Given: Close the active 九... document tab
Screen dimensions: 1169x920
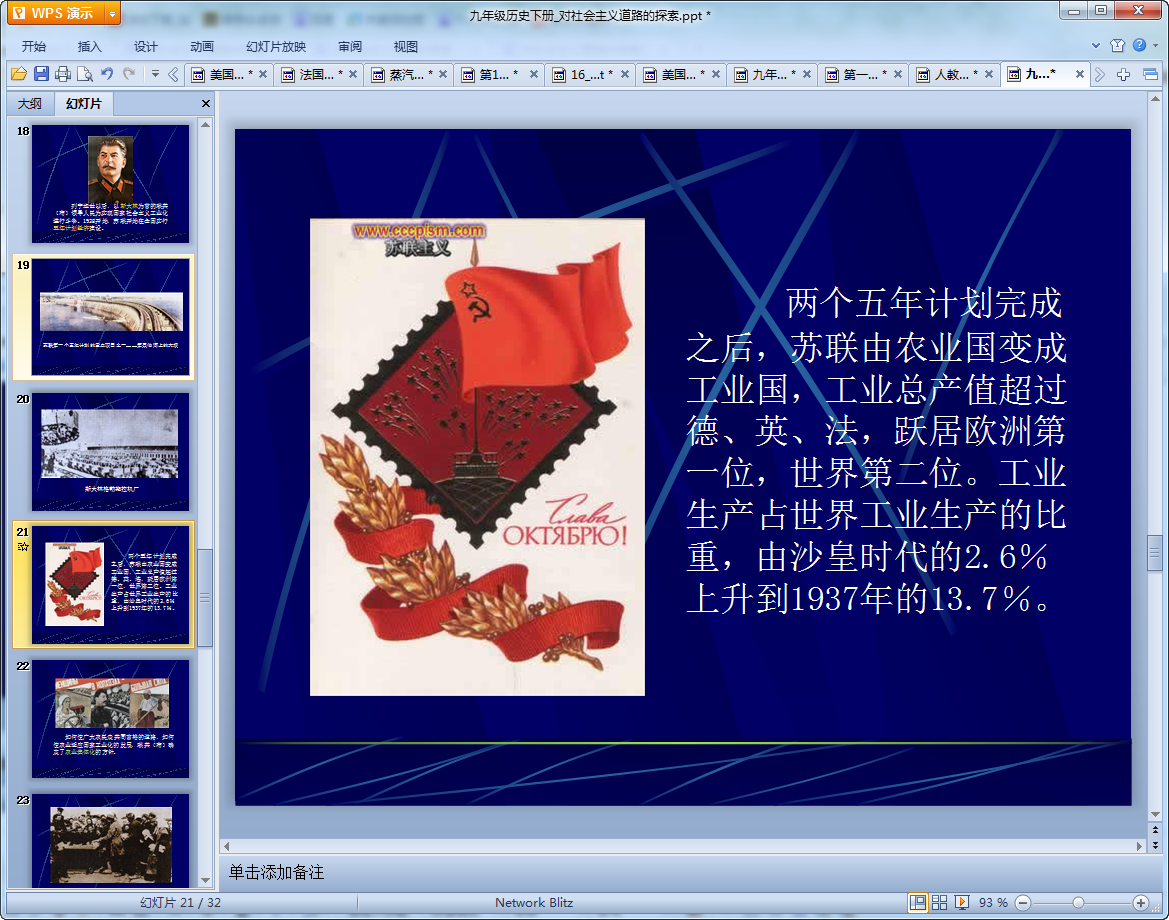Looking at the screenshot, I should [x=1080, y=74].
